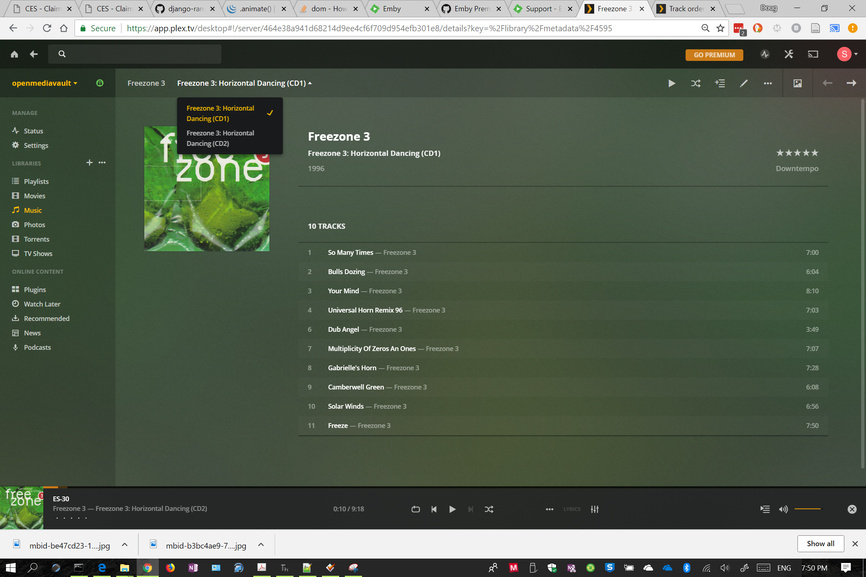Screen dimensions: 866x577
Task: Click the now playing cover thumbnail
Action: tap(22, 509)
